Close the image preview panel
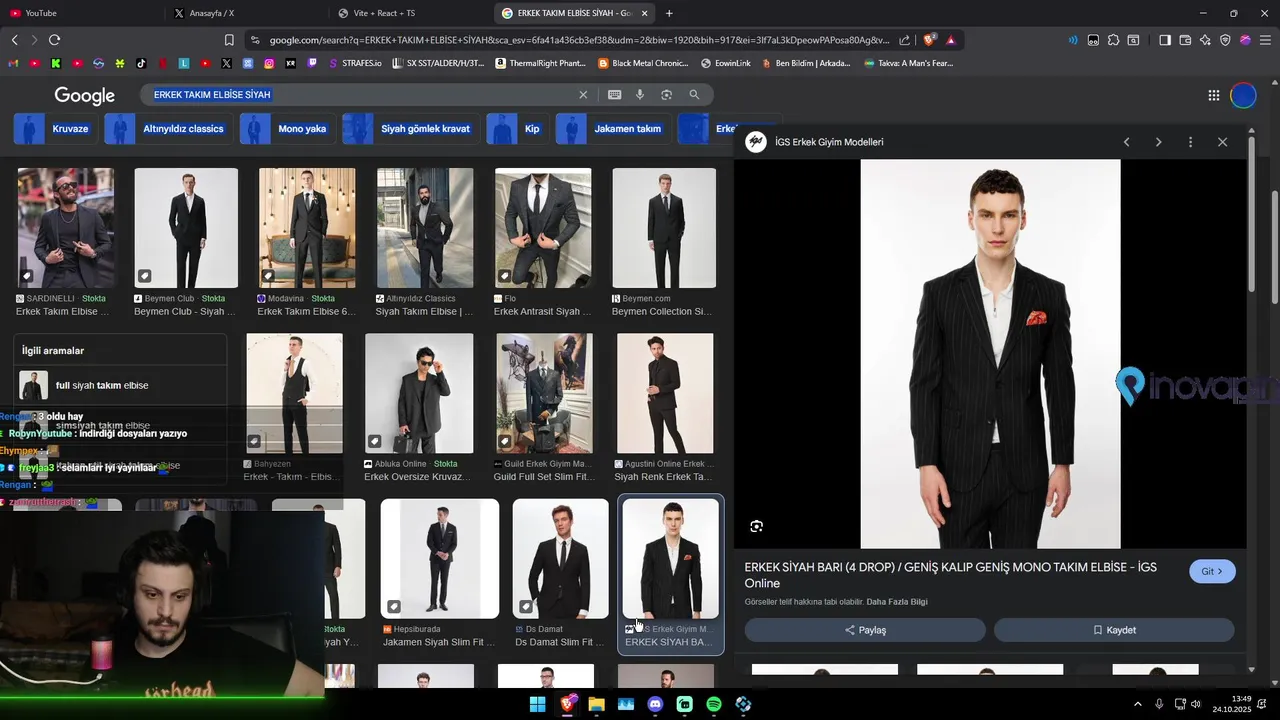The height and width of the screenshot is (720, 1280). (1222, 142)
